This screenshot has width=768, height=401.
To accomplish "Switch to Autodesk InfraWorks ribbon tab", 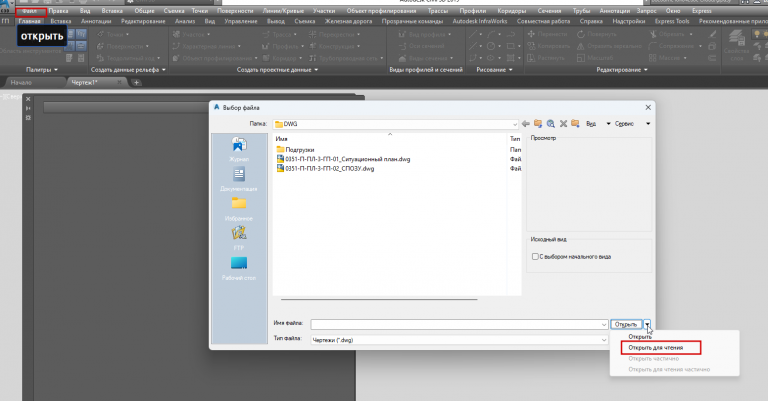I will (480, 21).
